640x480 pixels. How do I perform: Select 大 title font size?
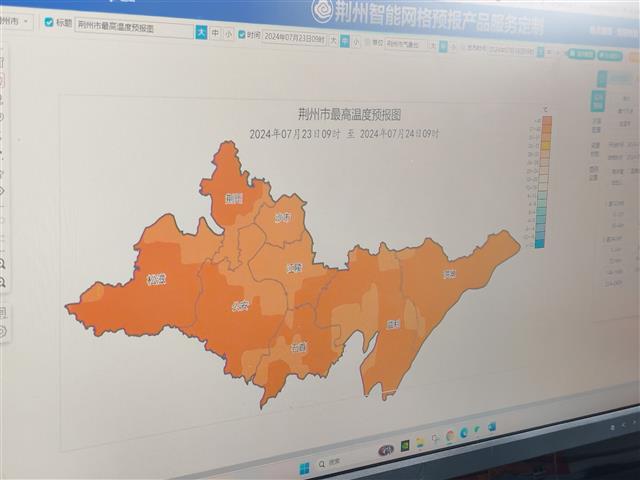201,32
